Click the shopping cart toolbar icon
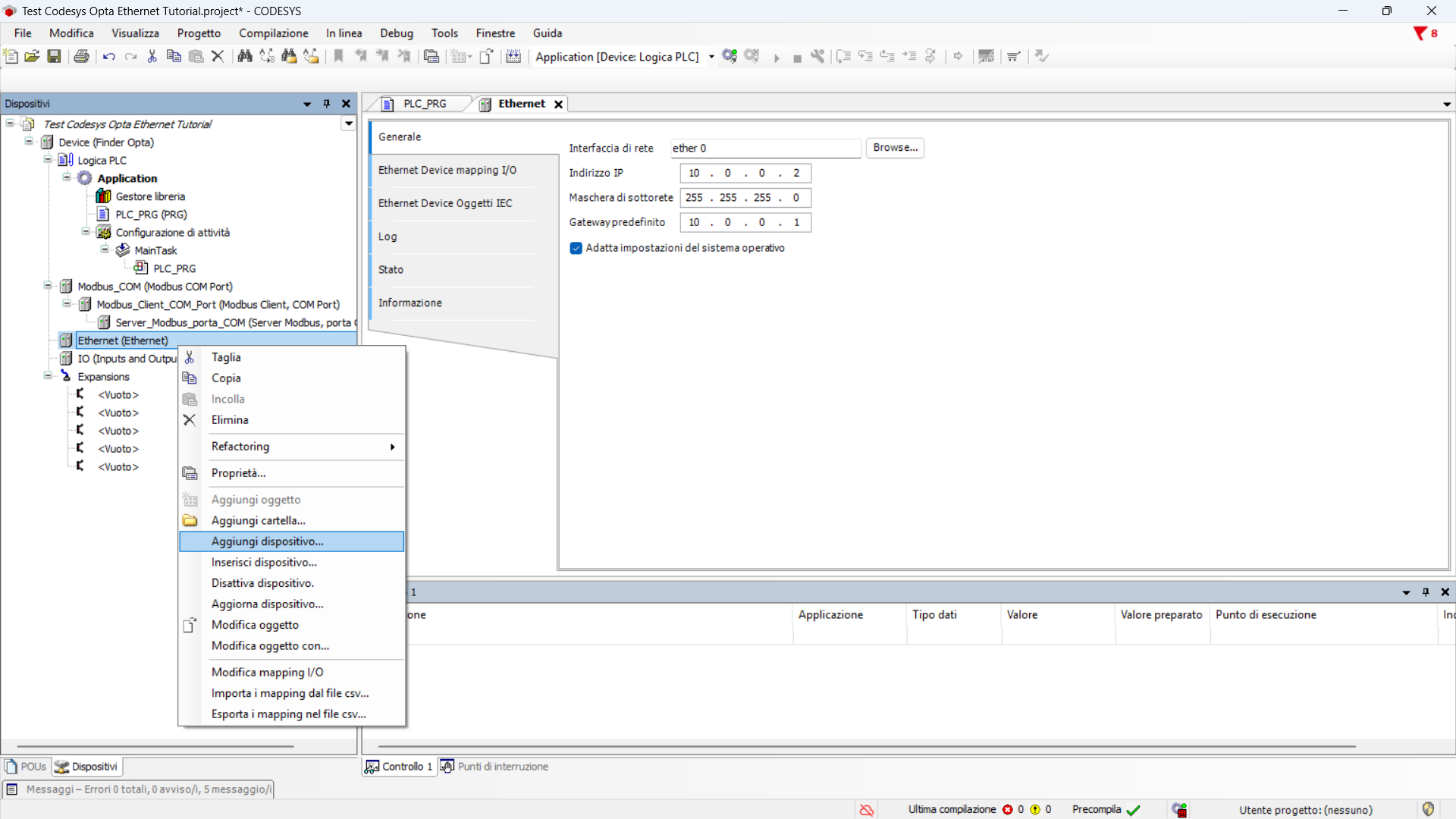Screen dimensions: 1456x819 tap(1013, 56)
